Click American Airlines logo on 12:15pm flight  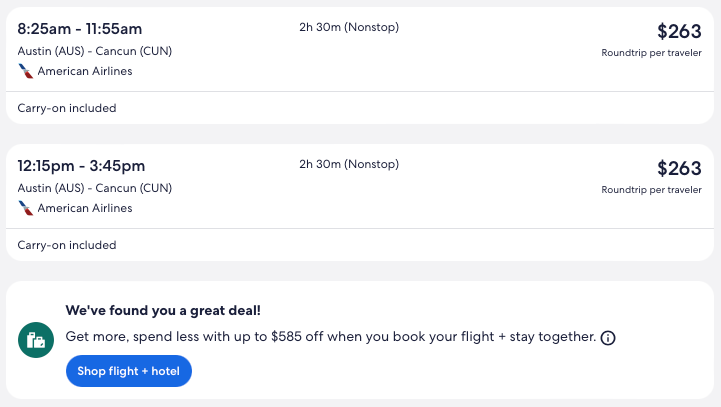pos(26,208)
